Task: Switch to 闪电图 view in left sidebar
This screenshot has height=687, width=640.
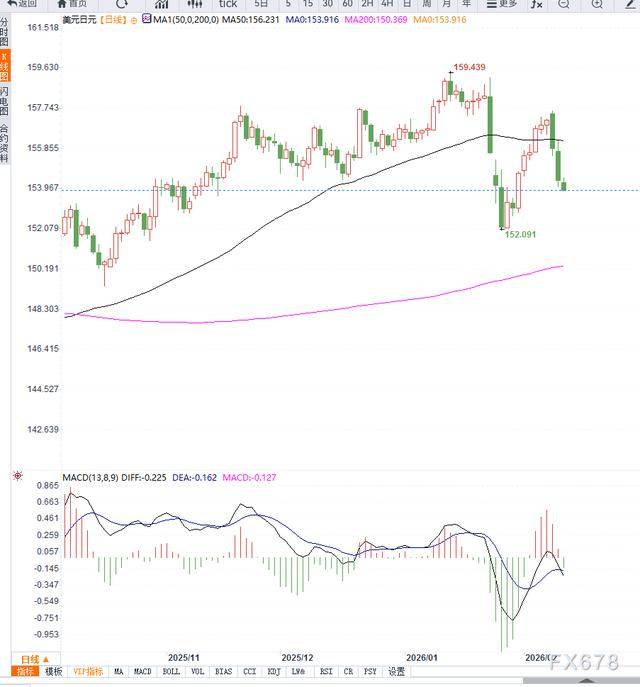Action: pyautogui.click(x=5, y=101)
